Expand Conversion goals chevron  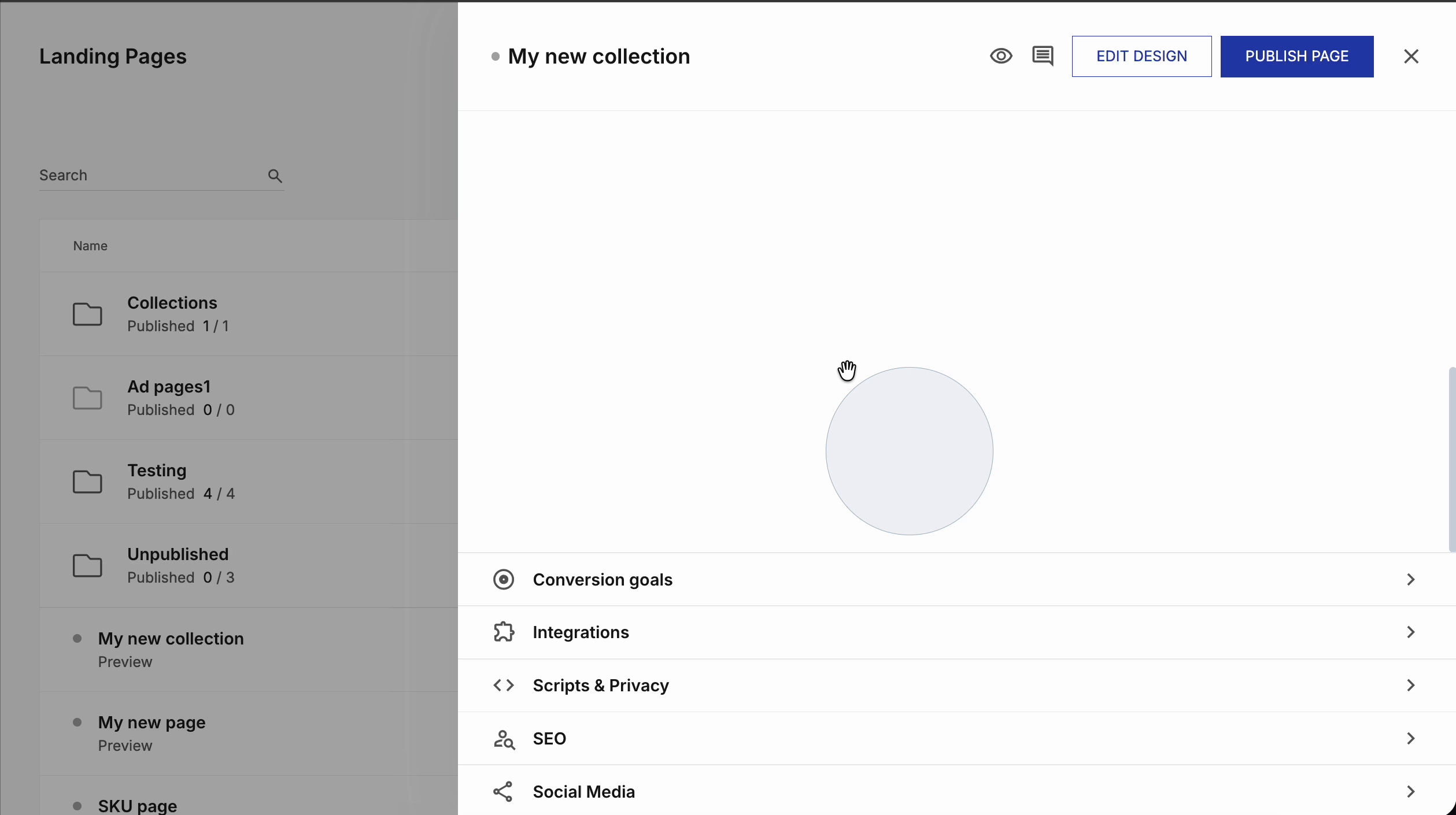(x=1410, y=579)
